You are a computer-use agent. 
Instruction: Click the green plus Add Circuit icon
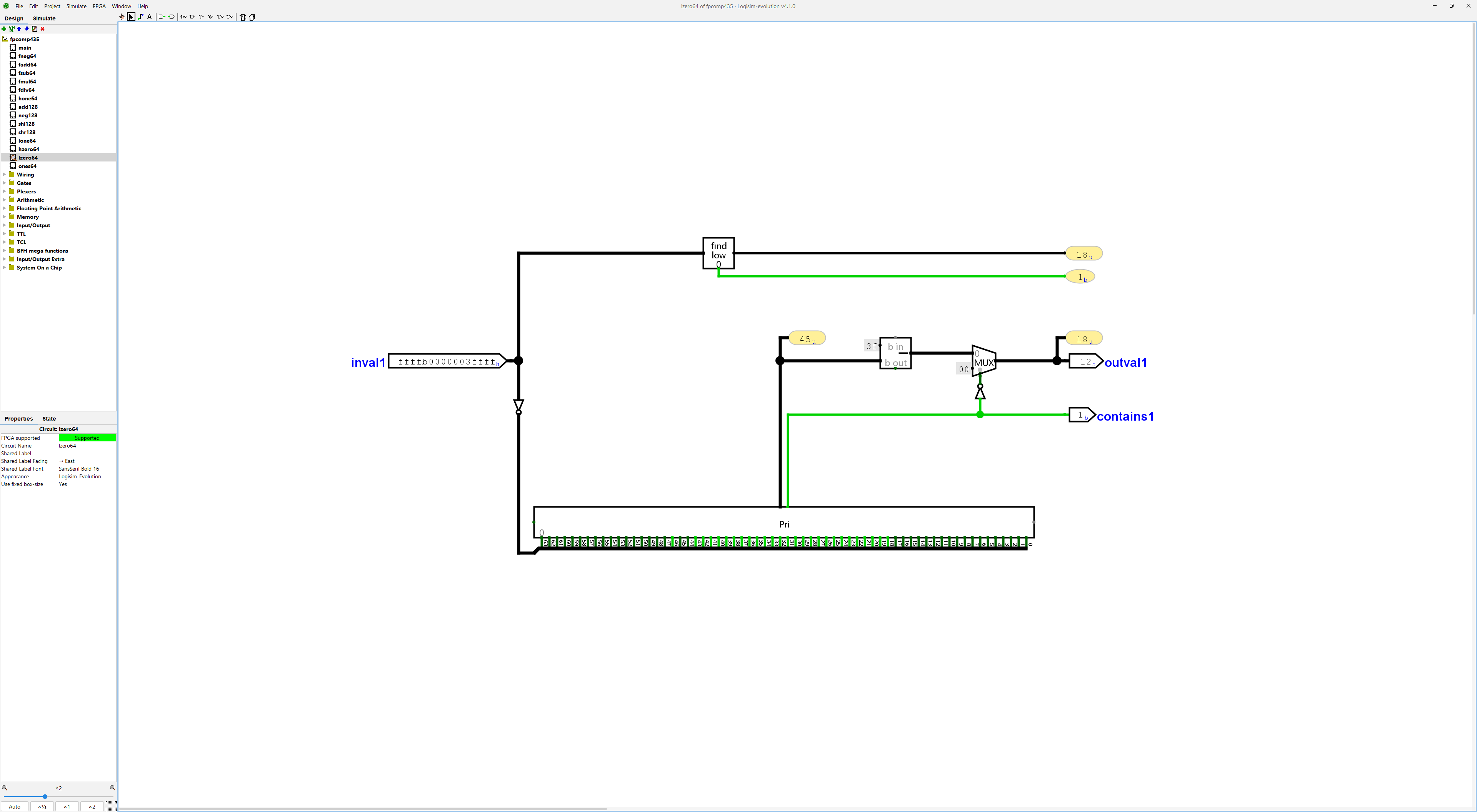(x=4, y=29)
